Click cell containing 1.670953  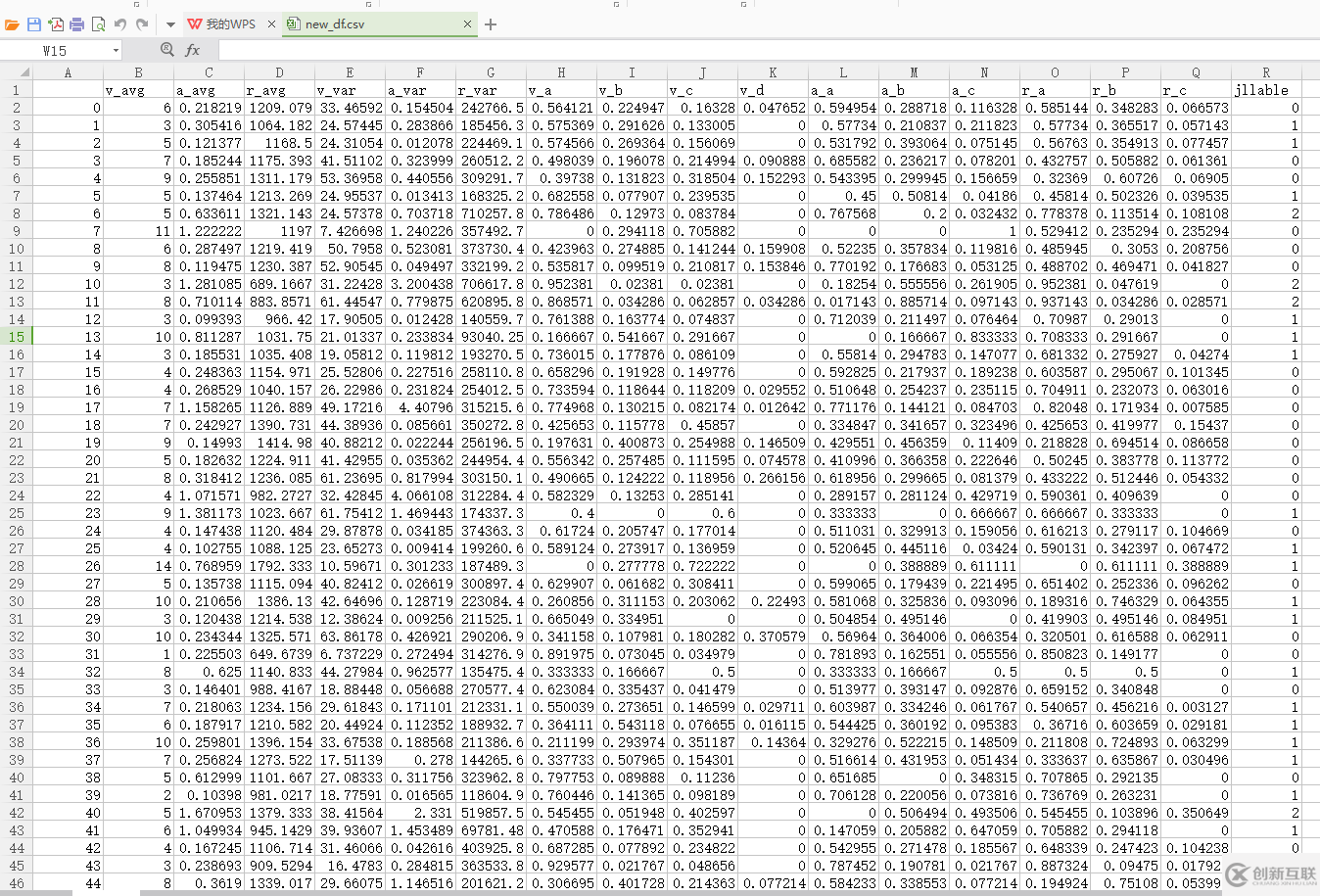point(209,813)
